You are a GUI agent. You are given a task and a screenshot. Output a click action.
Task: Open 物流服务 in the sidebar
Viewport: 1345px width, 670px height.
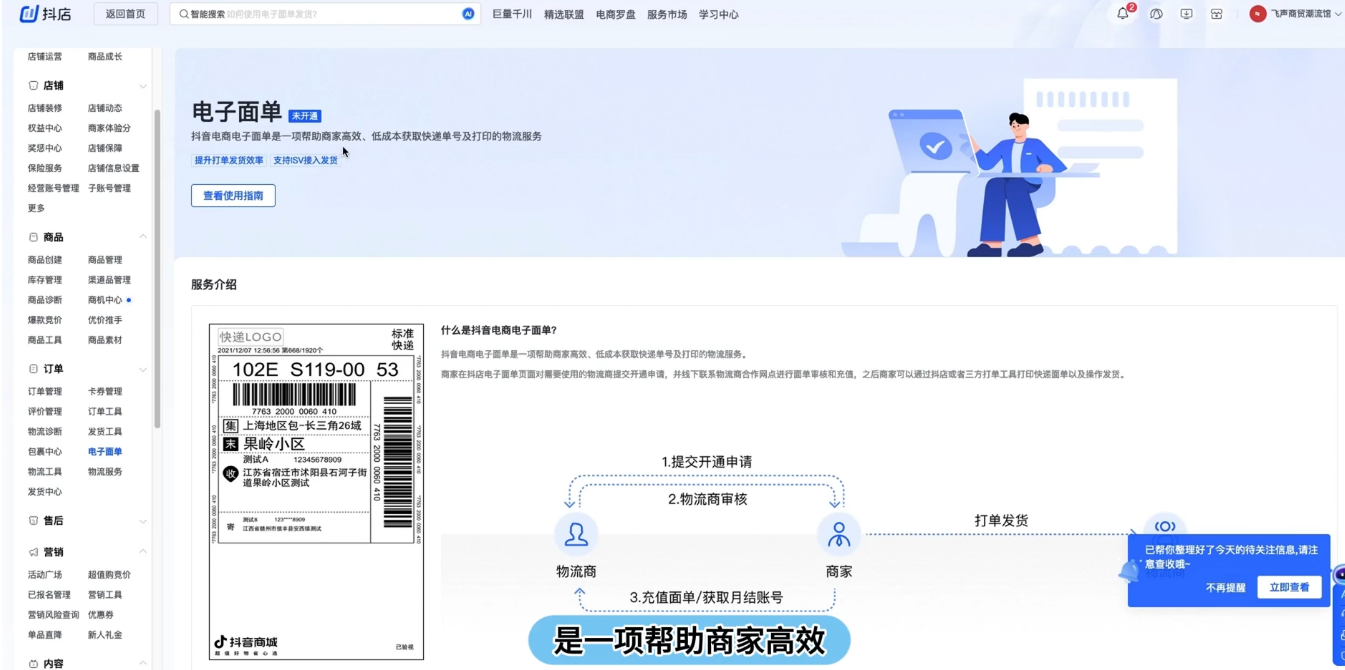(x=105, y=472)
